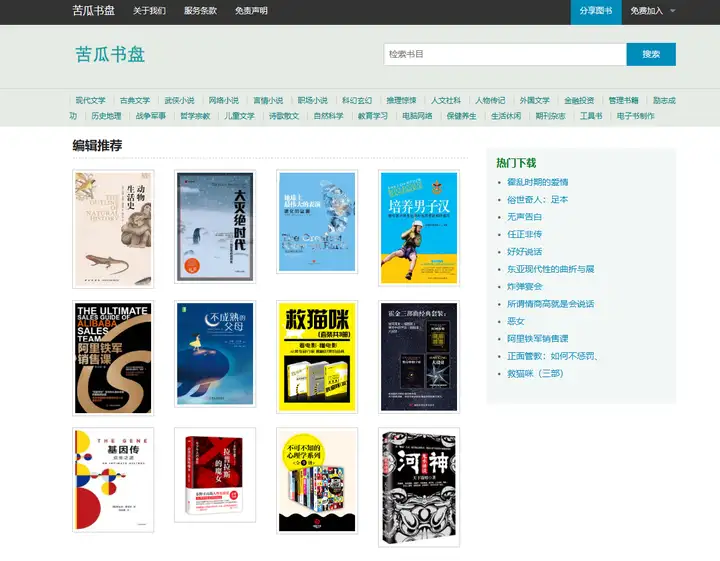Open the 免责声明 menu item

[251, 11]
